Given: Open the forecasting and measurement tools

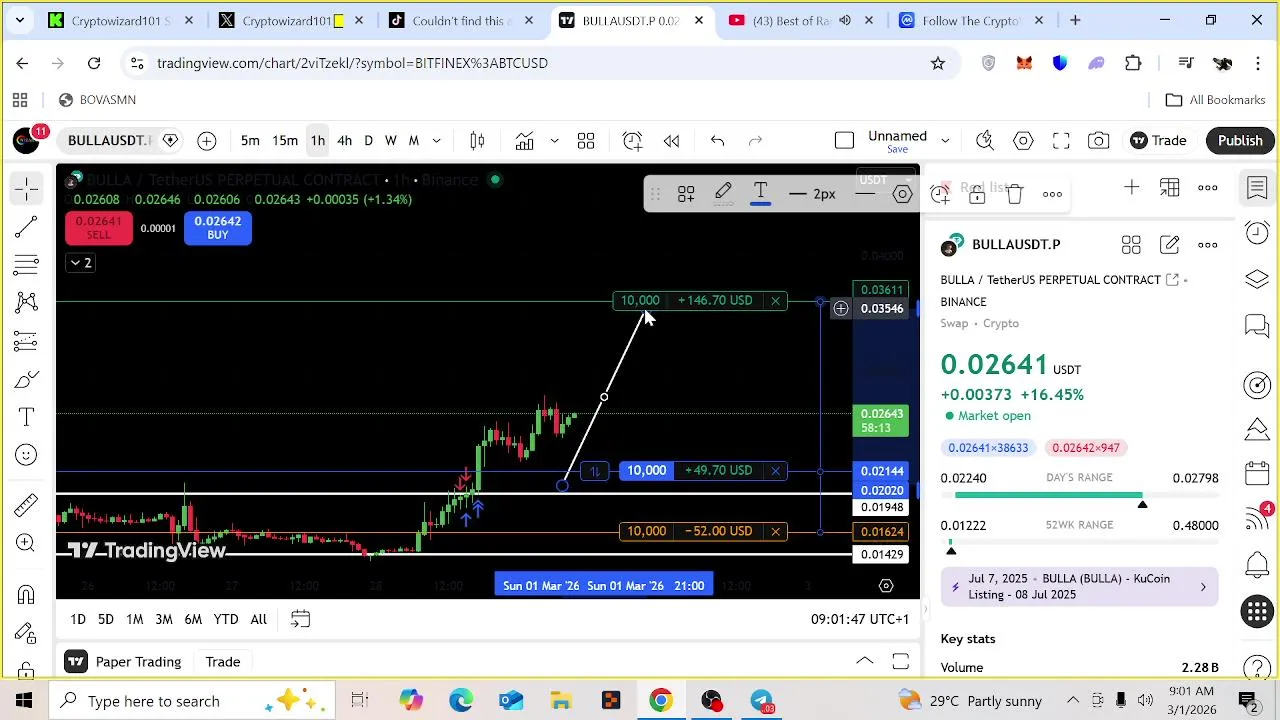Looking at the screenshot, I should click(27, 341).
